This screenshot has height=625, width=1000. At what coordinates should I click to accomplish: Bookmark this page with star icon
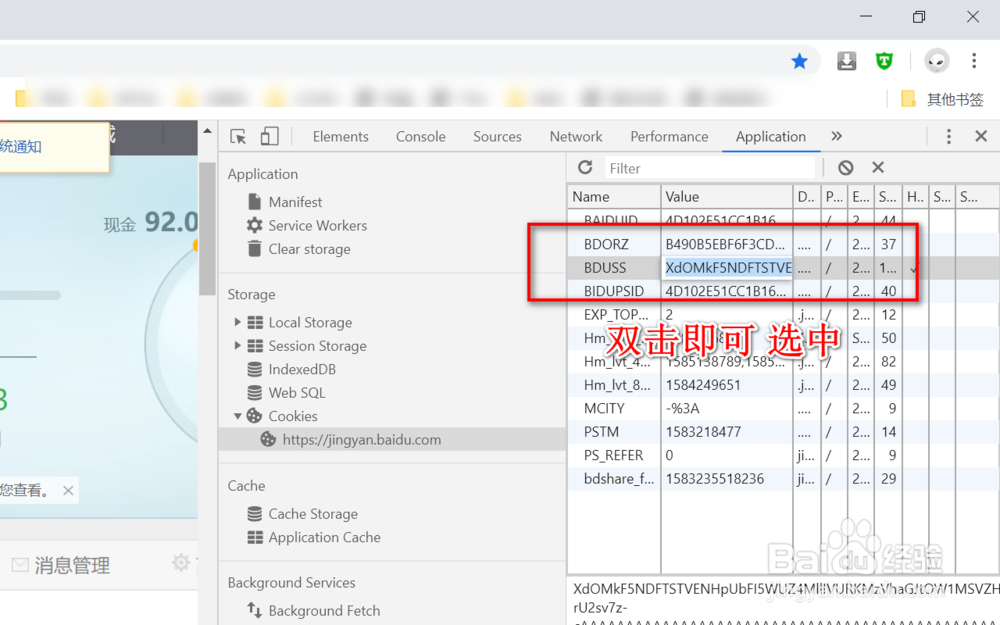(x=799, y=61)
